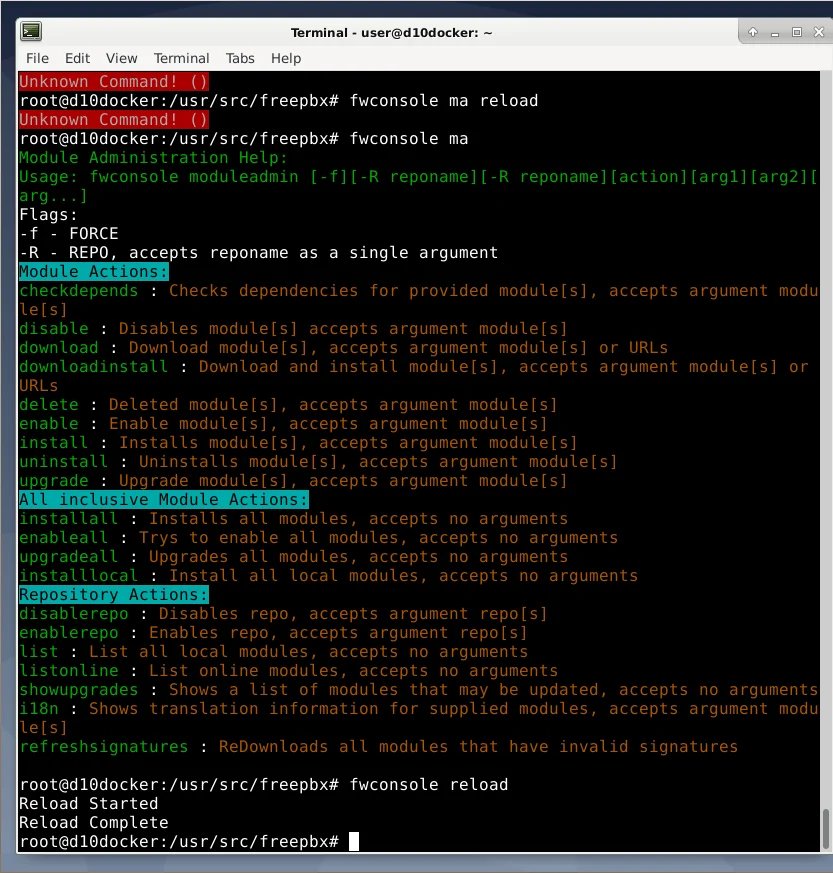Click the maximize button
Viewport: 833px width, 873px height.
(x=797, y=32)
